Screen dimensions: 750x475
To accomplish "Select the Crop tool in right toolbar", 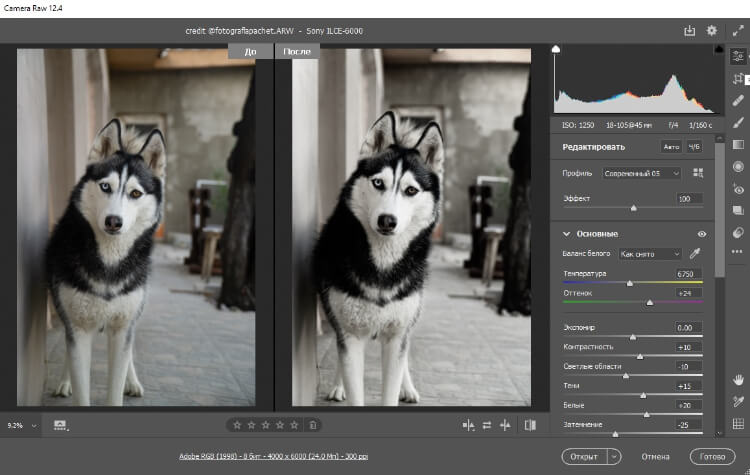I will pyautogui.click(x=739, y=78).
